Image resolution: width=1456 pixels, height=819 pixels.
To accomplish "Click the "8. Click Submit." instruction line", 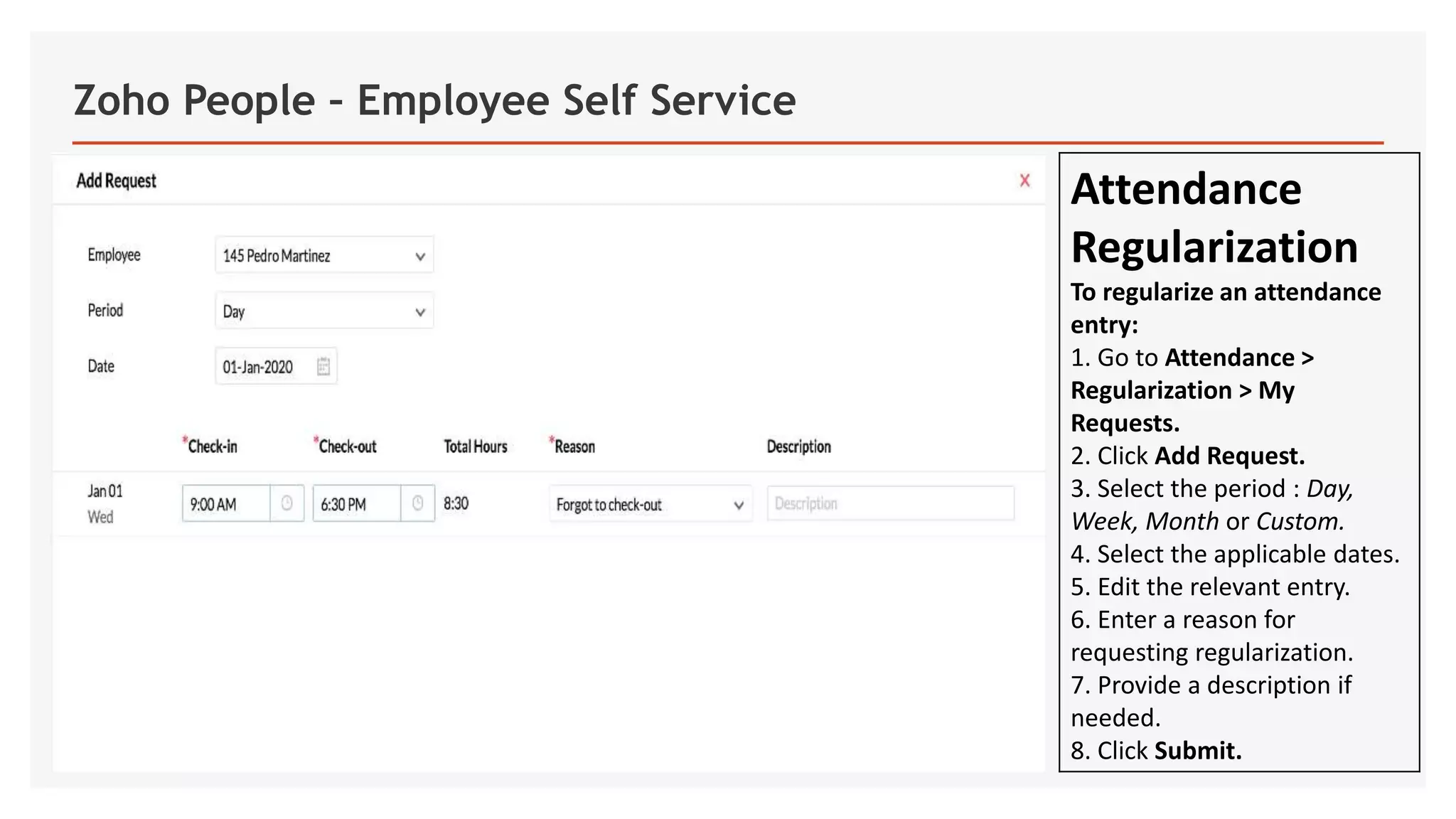I will 1156,750.
